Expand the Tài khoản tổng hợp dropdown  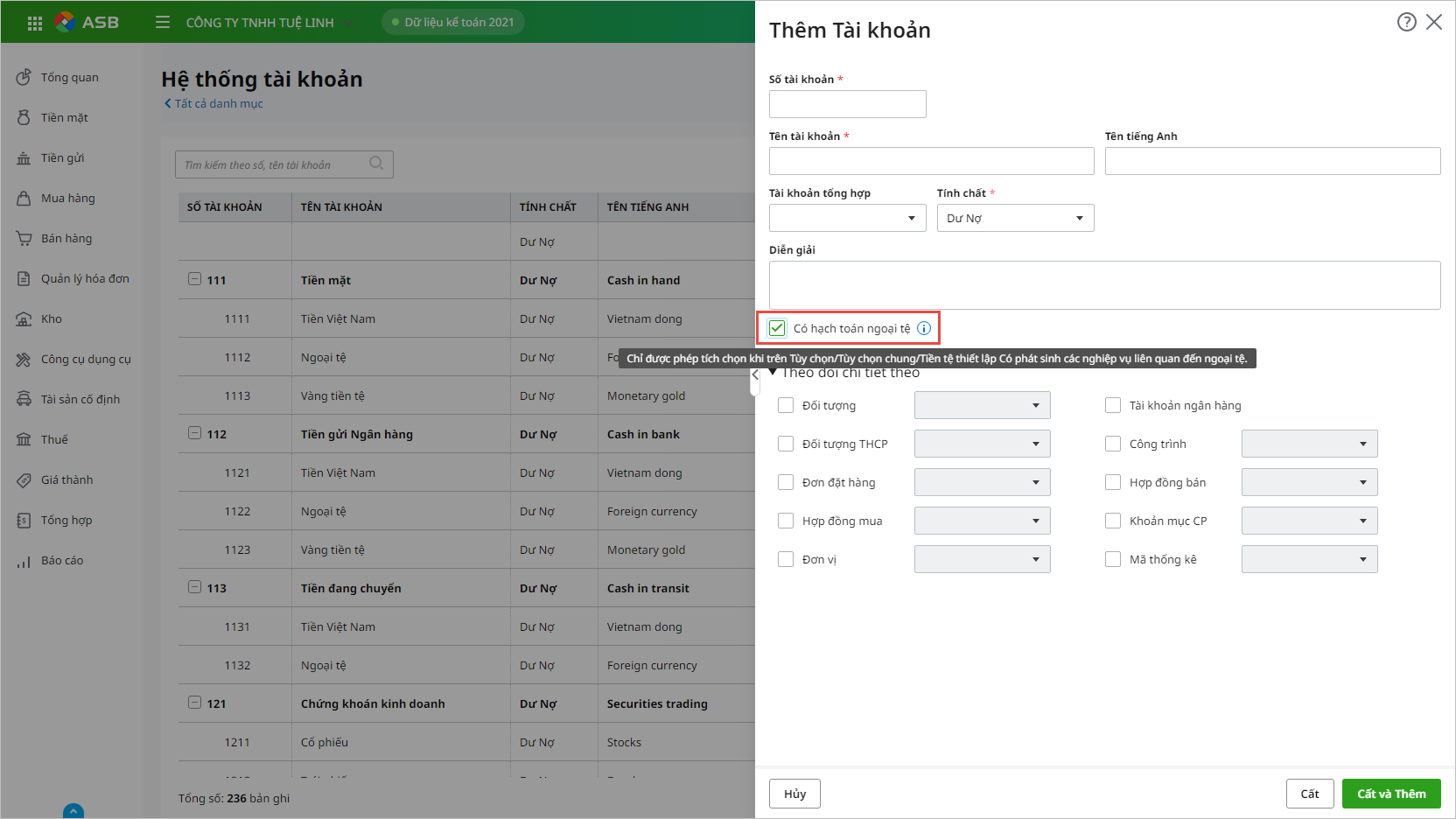[847, 218]
